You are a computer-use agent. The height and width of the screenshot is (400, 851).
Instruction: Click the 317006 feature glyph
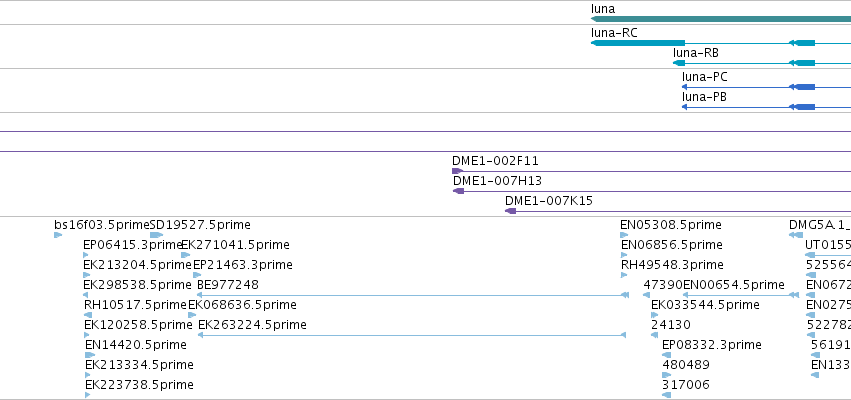tap(666, 395)
